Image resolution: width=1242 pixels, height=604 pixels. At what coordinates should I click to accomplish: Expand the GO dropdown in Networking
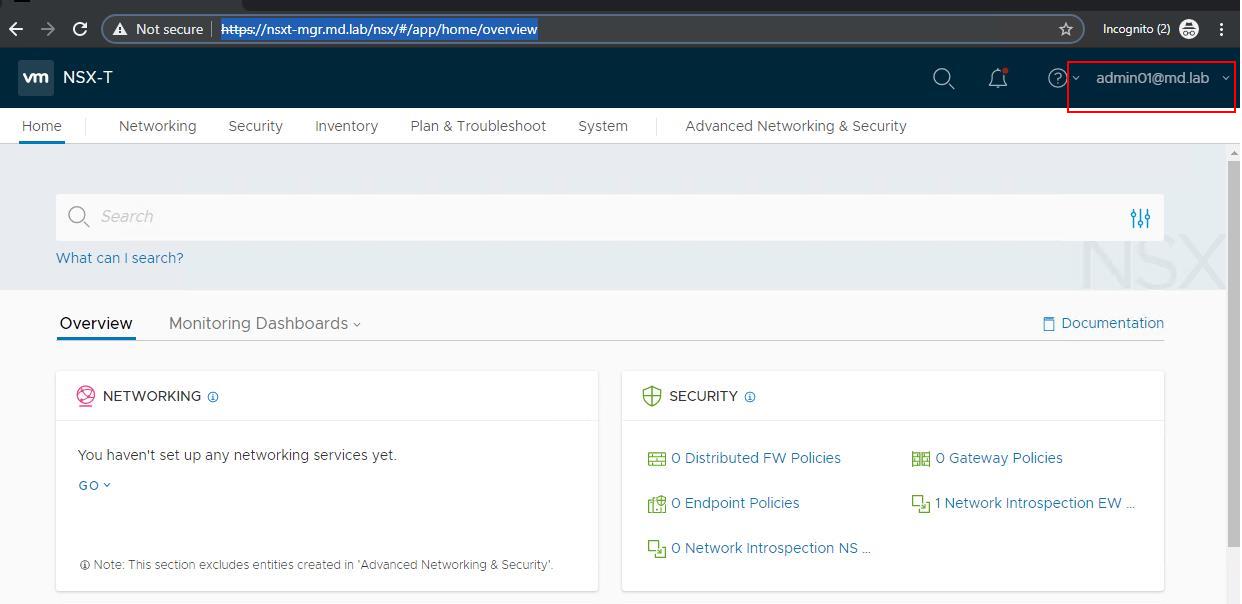pyautogui.click(x=95, y=486)
